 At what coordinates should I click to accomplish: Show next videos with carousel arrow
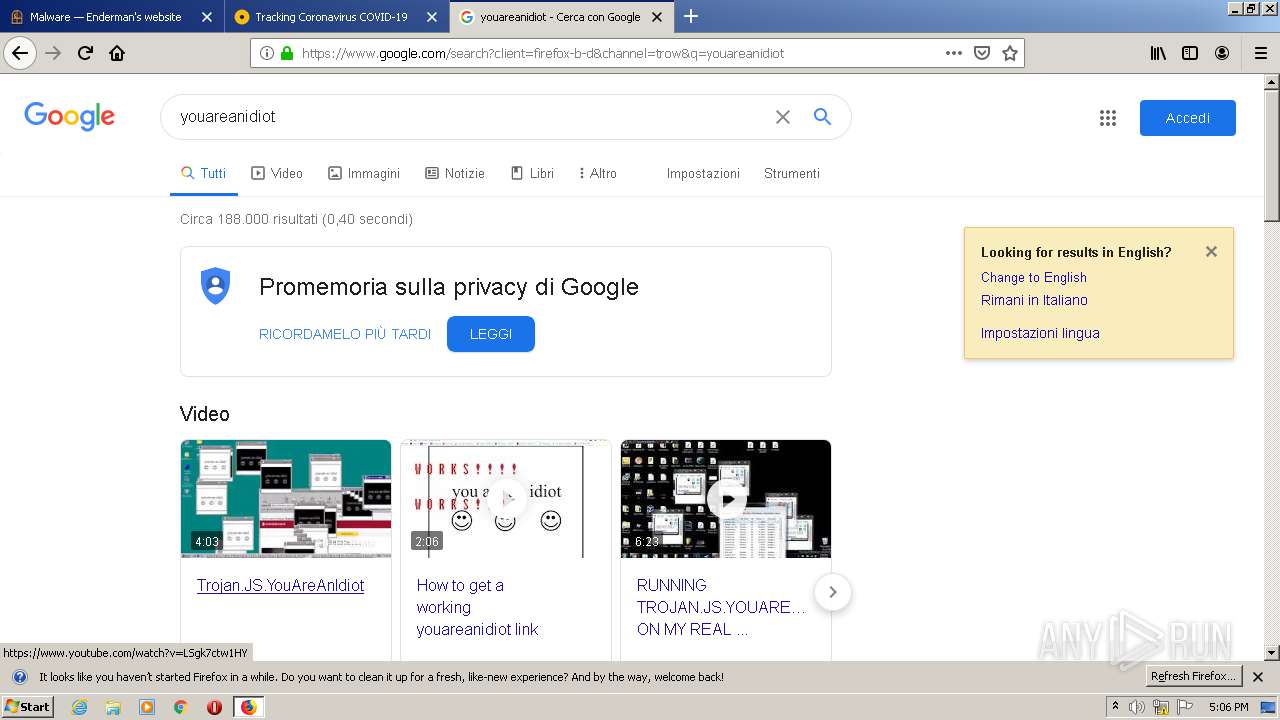pos(832,592)
